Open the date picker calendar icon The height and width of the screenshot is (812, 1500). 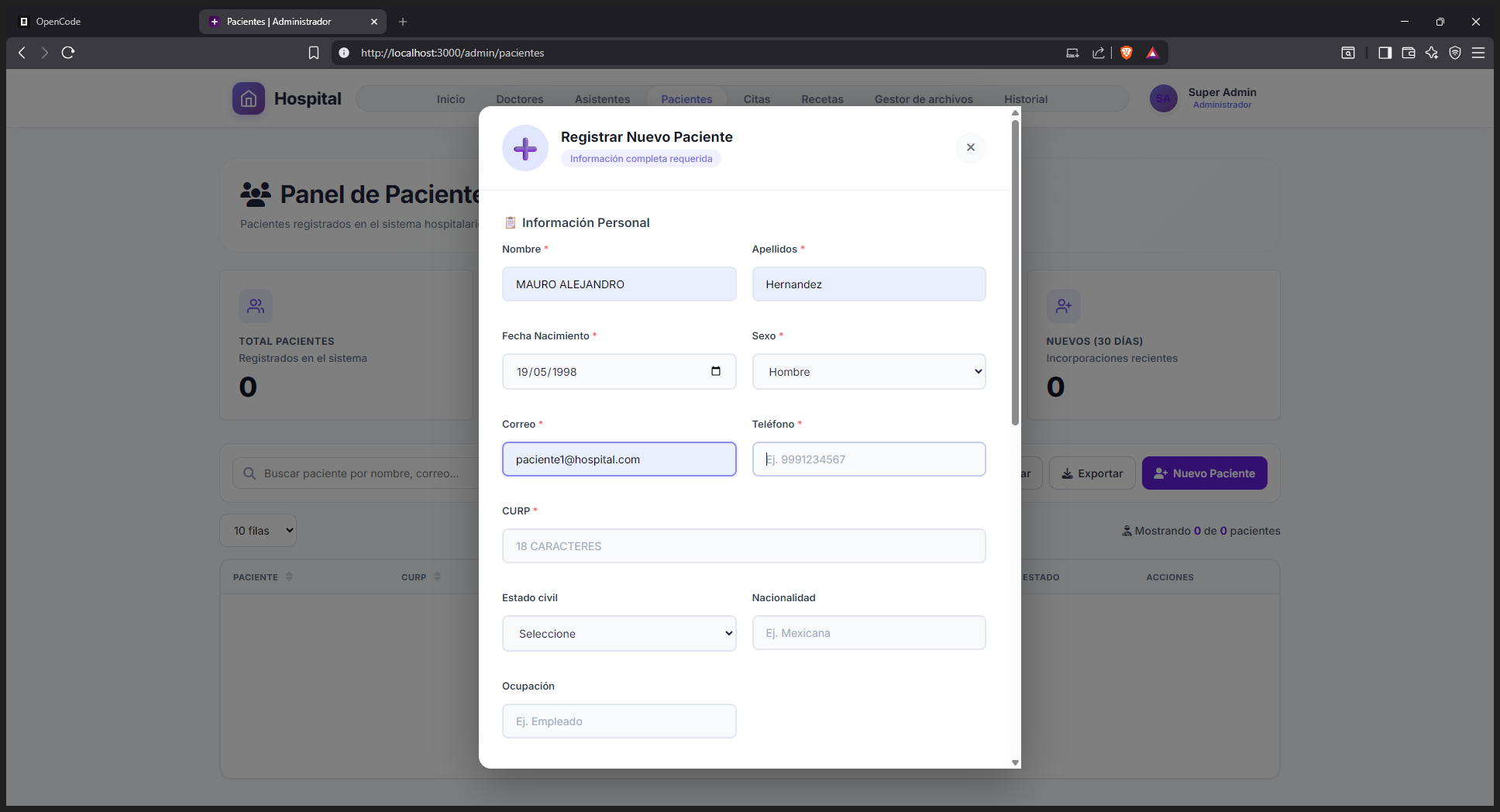coord(716,371)
